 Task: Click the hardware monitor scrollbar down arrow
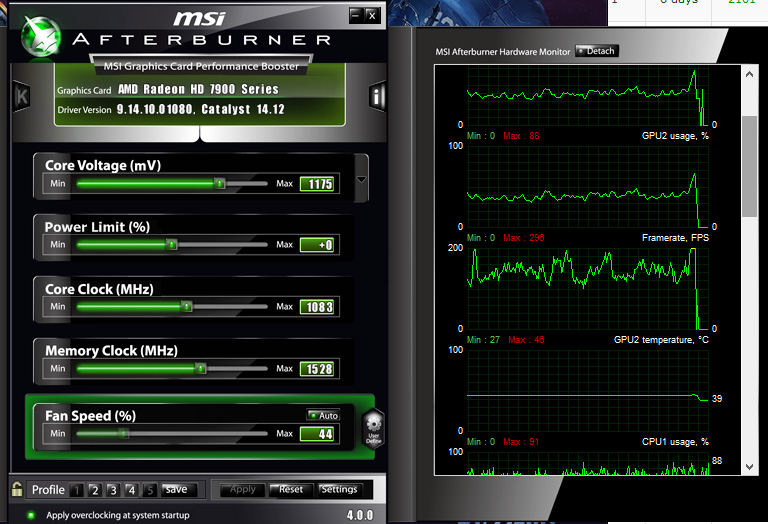click(x=749, y=467)
